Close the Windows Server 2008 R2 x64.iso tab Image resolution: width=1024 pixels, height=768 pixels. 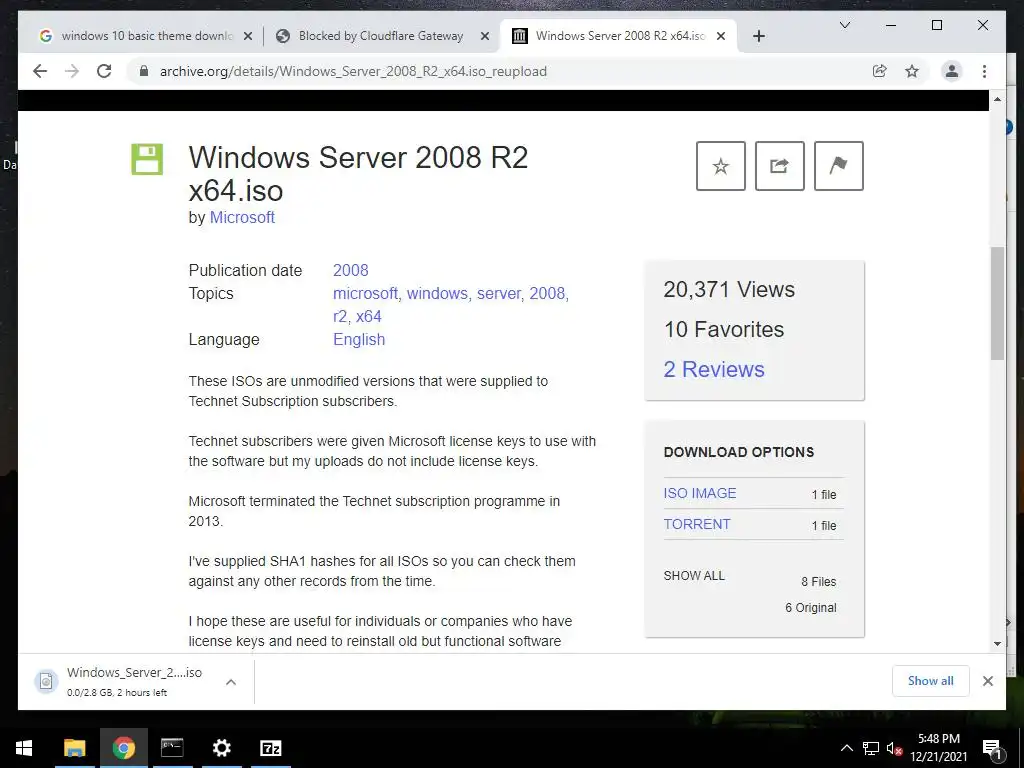point(721,36)
